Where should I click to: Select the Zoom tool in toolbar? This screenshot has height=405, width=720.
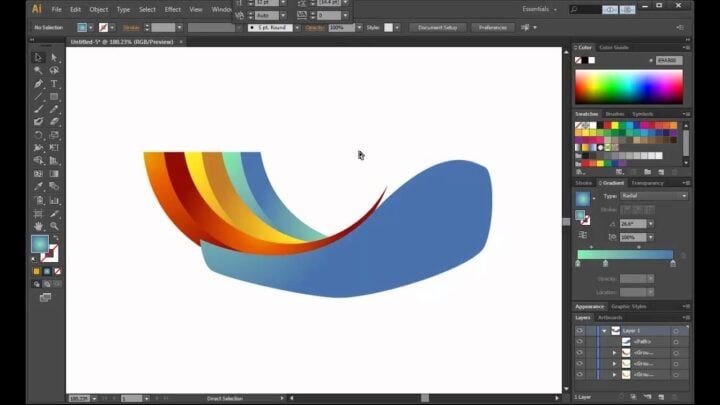click(54, 226)
